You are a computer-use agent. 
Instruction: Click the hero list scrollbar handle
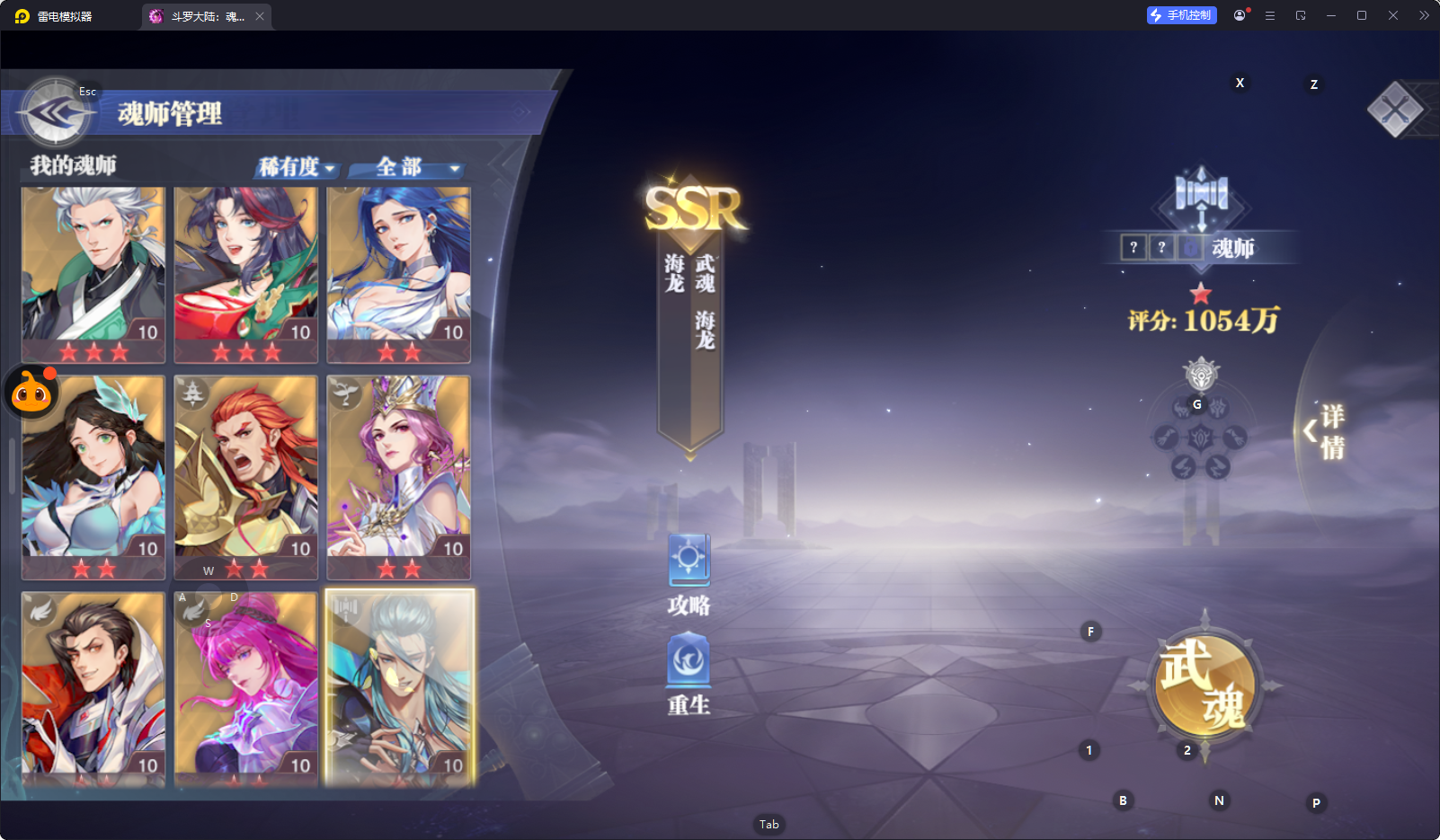point(12,465)
